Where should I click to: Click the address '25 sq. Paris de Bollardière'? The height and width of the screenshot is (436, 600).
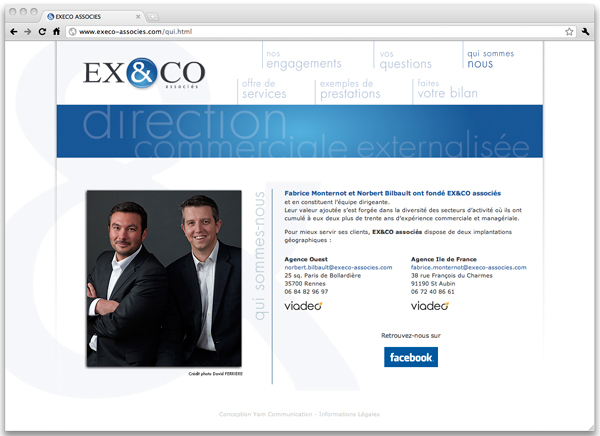click(323, 276)
